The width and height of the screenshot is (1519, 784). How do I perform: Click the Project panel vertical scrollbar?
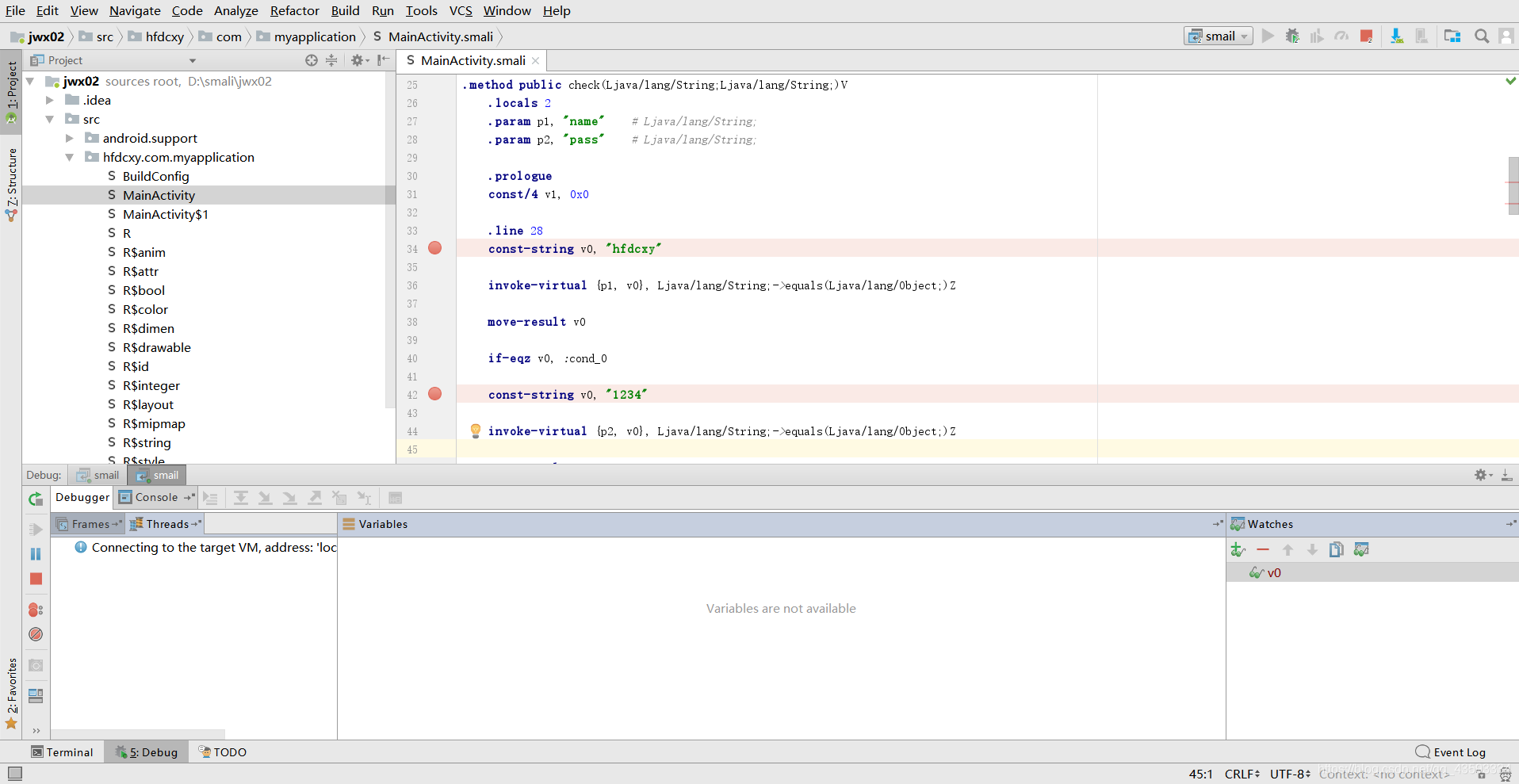390,242
